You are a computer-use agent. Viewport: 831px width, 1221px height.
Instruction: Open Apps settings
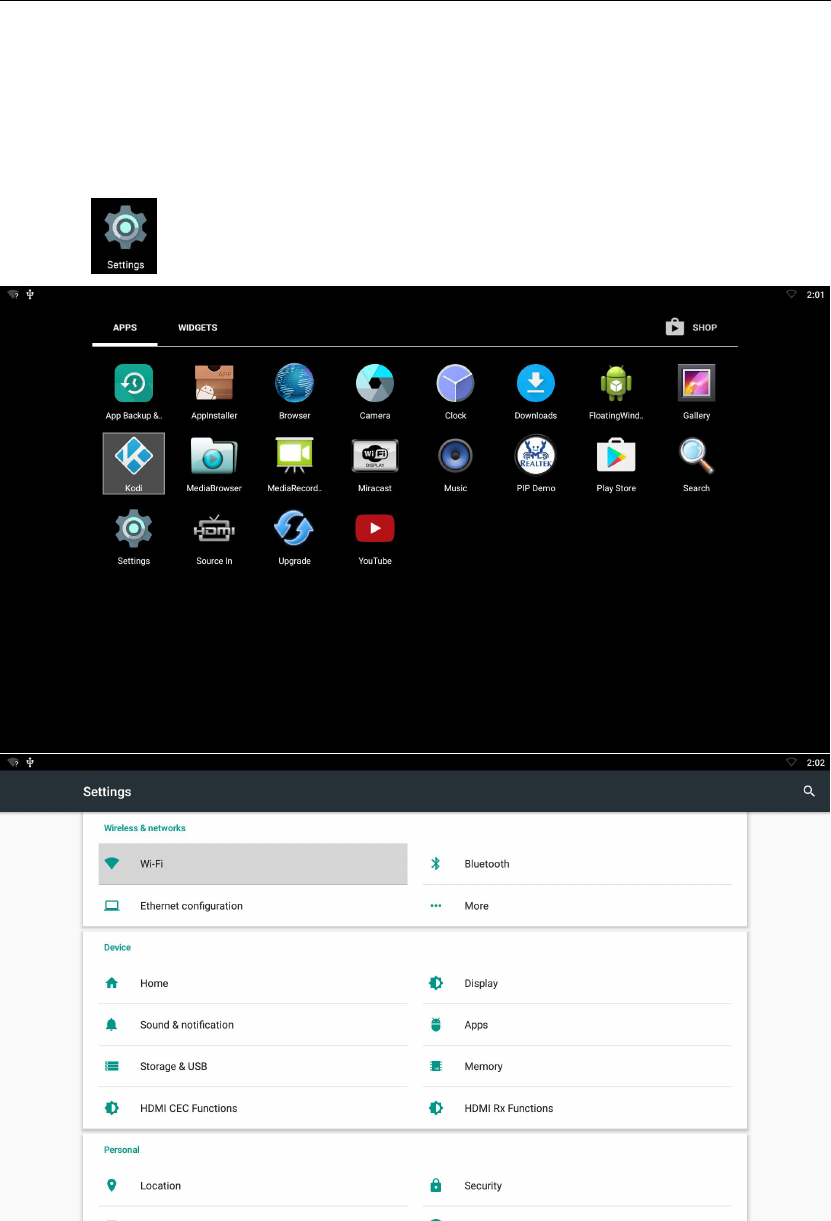pos(577,1025)
